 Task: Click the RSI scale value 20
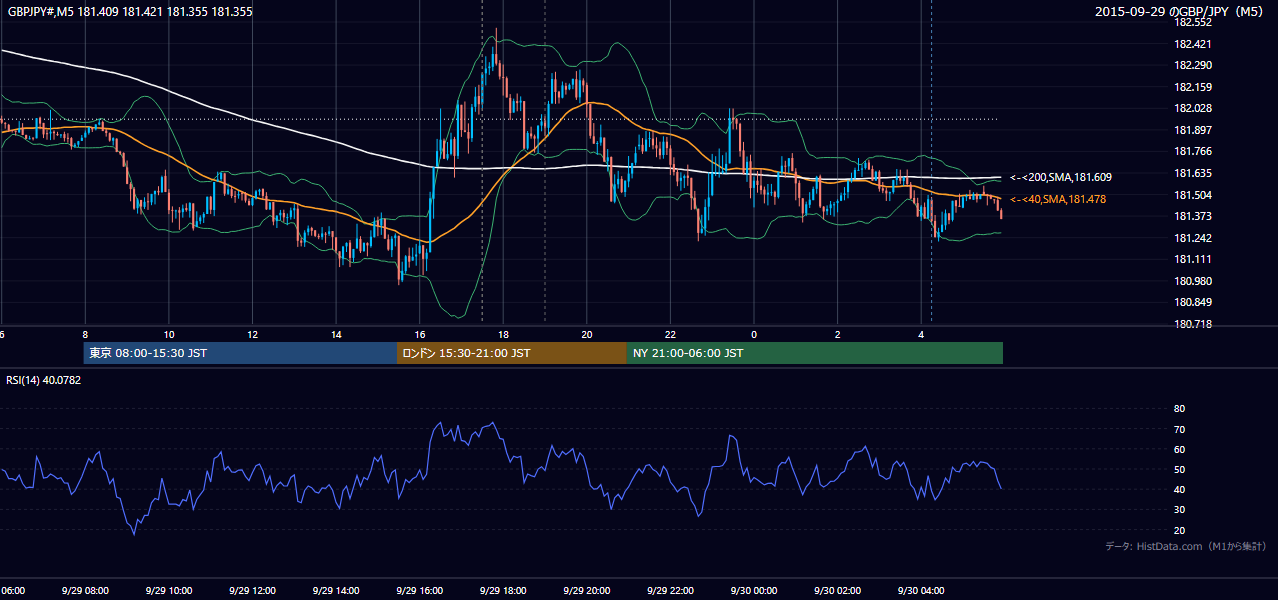(1179, 530)
